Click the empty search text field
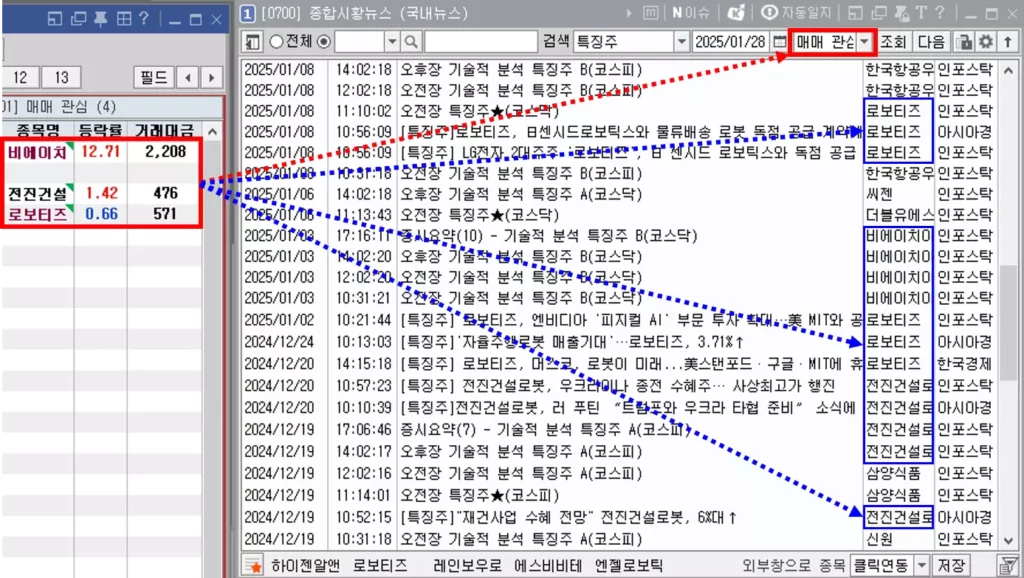The image size is (1024, 578). [x=481, y=42]
